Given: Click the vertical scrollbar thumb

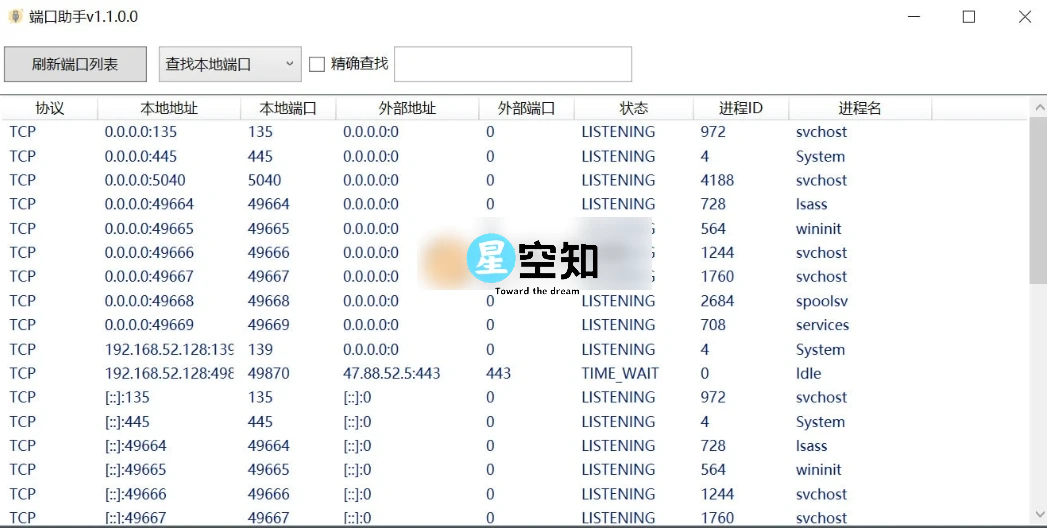Looking at the screenshot, I should pyautogui.click(x=1039, y=200).
